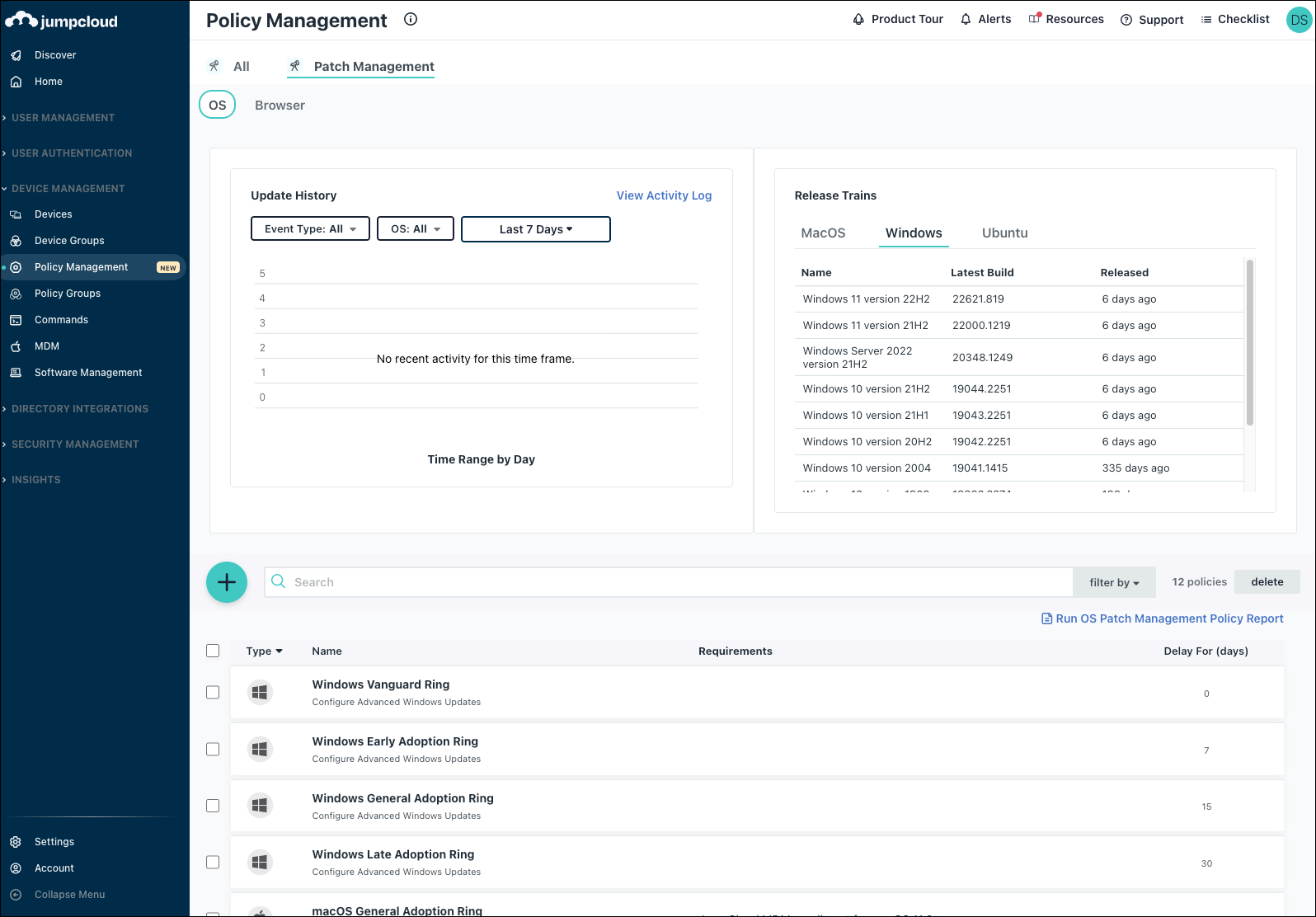
Task: Switch to the MacOS release trains tab
Action: 823,233
